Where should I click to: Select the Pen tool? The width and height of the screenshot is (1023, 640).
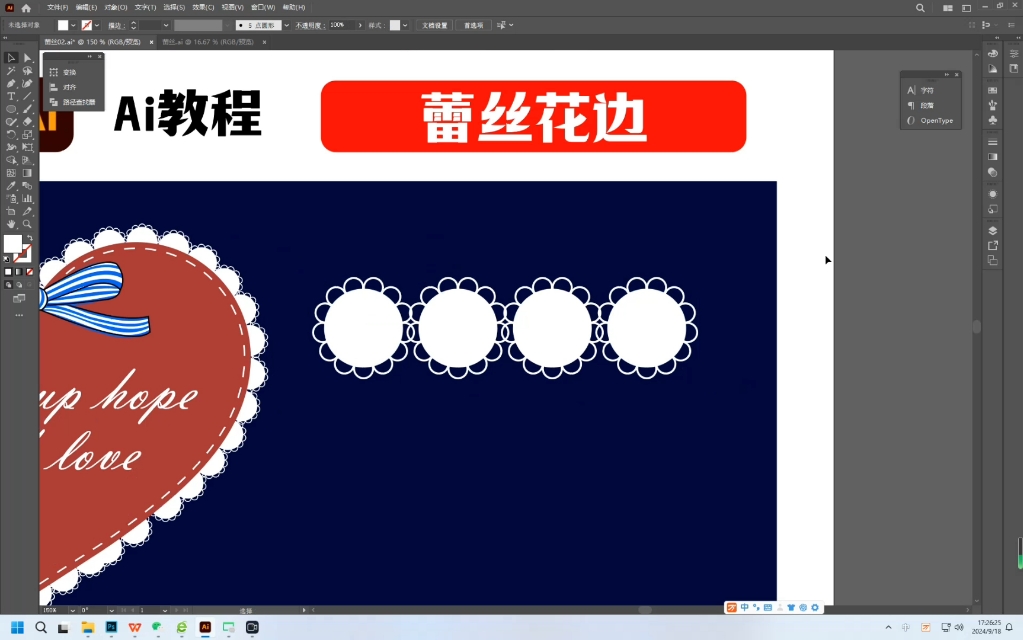(10, 84)
